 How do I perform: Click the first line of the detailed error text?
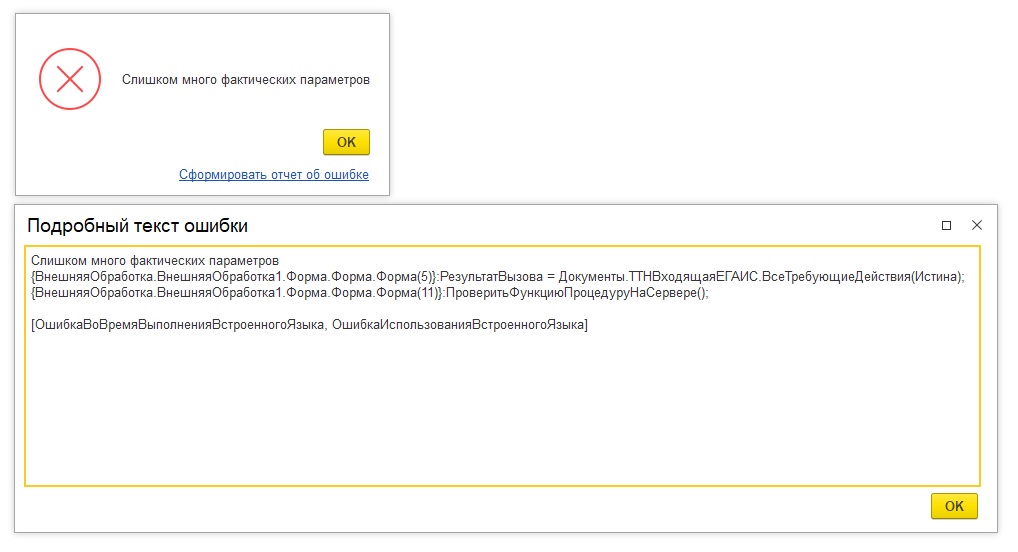(155, 260)
